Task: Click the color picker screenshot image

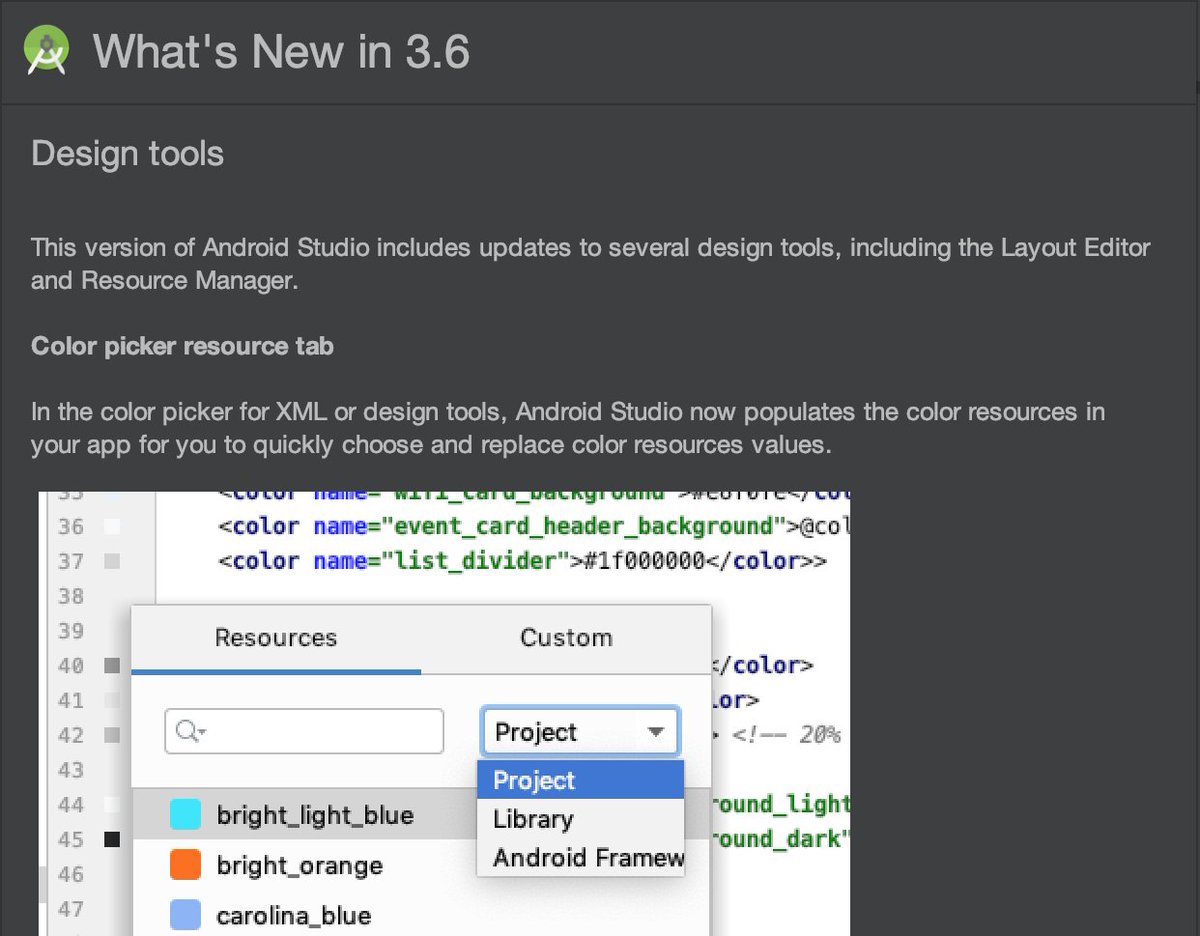Action: click(x=445, y=714)
